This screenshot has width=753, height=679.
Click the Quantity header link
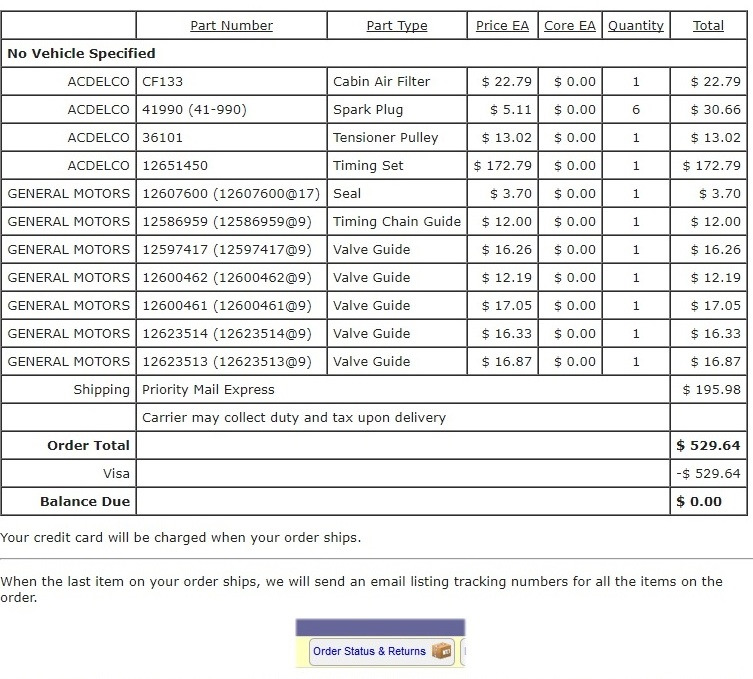click(x=636, y=25)
